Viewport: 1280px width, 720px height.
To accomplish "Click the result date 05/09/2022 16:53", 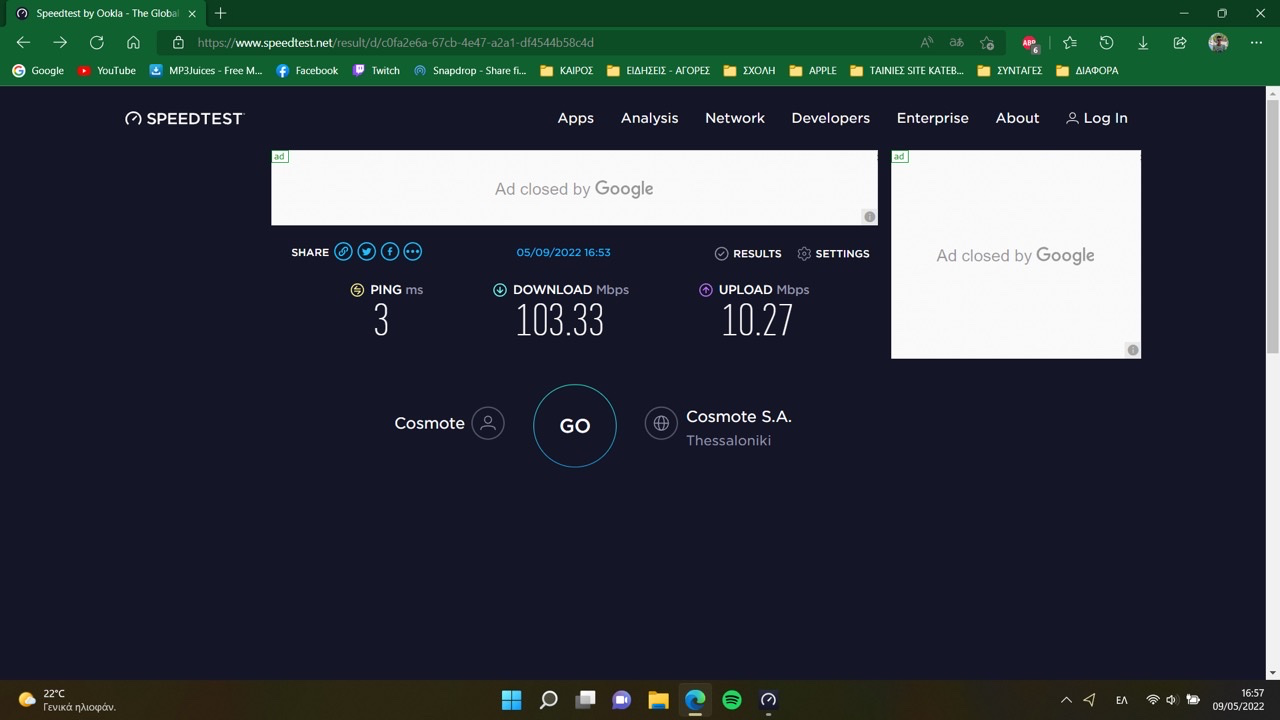I will coord(564,253).
